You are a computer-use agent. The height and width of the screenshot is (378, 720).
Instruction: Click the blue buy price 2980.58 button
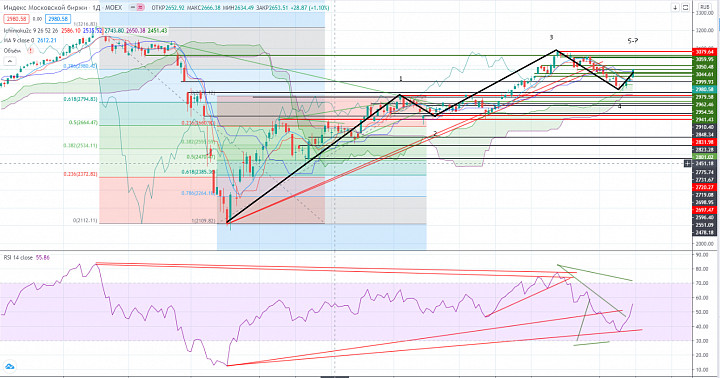[58, 19]
